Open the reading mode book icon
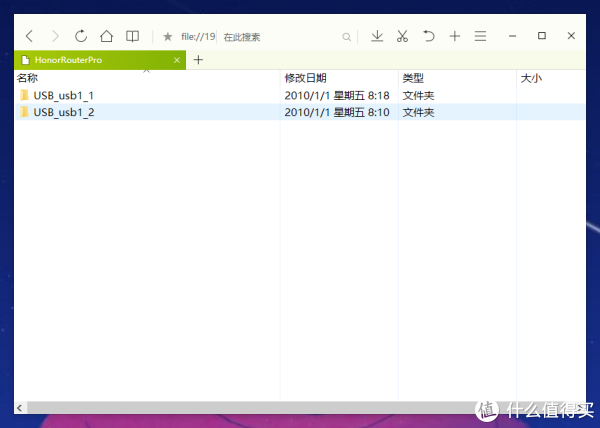600x428 pixels. 132,36
